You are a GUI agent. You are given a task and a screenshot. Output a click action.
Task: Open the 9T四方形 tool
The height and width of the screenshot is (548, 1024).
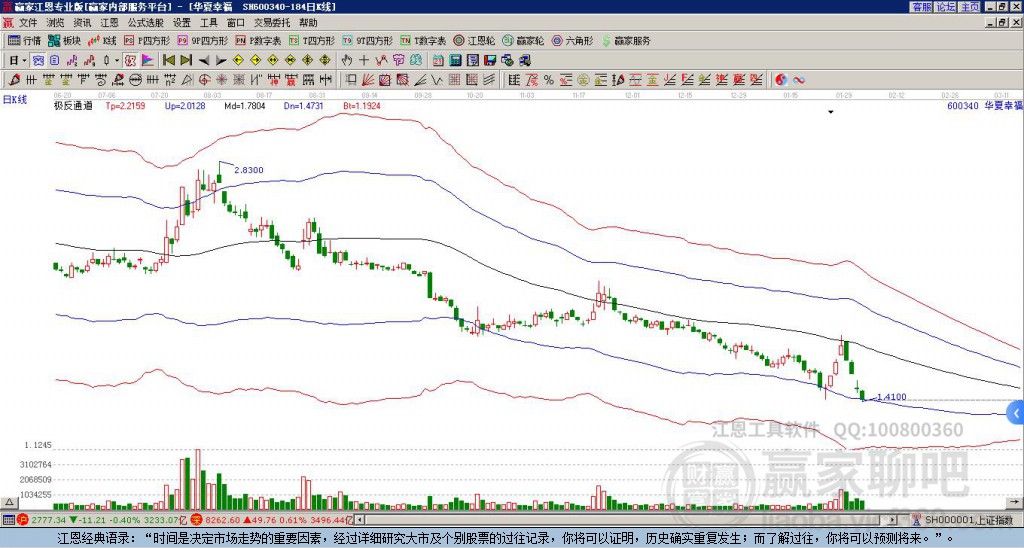click(367, 40)
